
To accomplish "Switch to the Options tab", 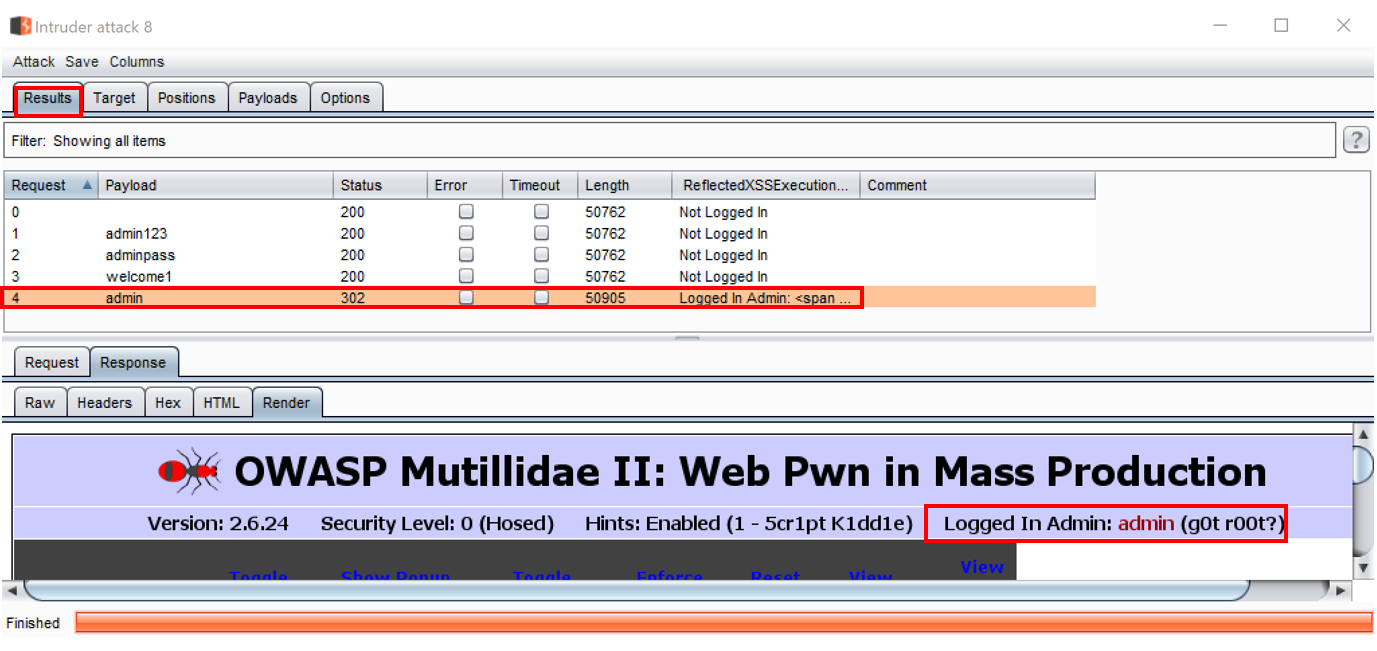I will pos(346,98).
